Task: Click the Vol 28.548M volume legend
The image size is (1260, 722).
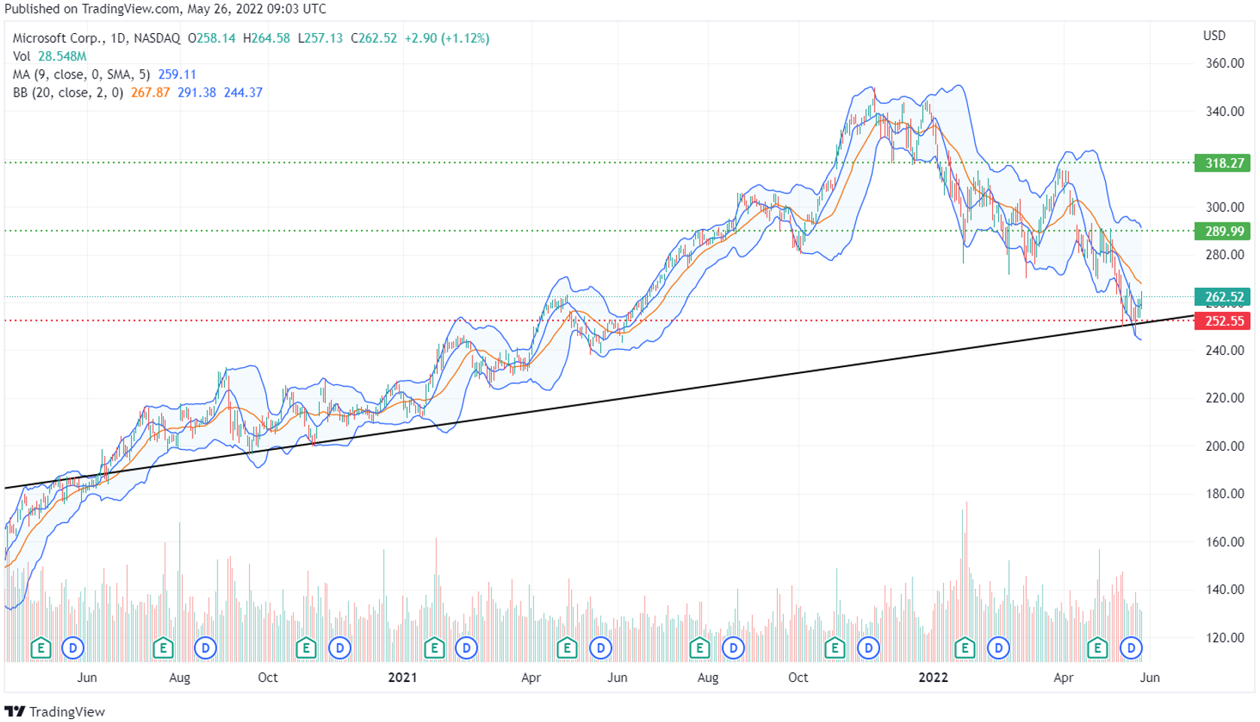Action: [48, 56]
